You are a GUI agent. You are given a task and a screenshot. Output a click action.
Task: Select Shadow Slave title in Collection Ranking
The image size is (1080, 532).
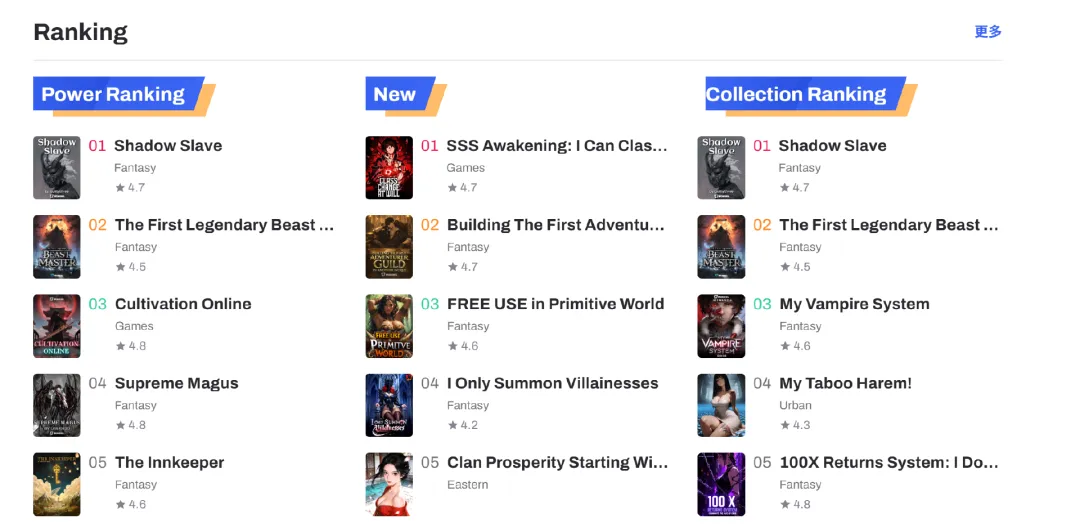(832, 146)
